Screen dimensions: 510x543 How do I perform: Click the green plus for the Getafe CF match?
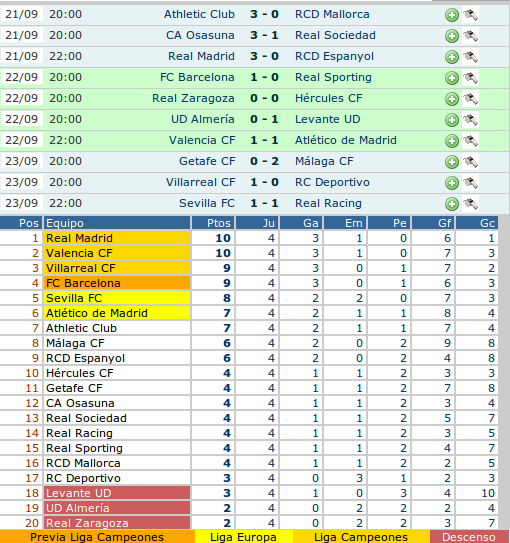(451, 162)
